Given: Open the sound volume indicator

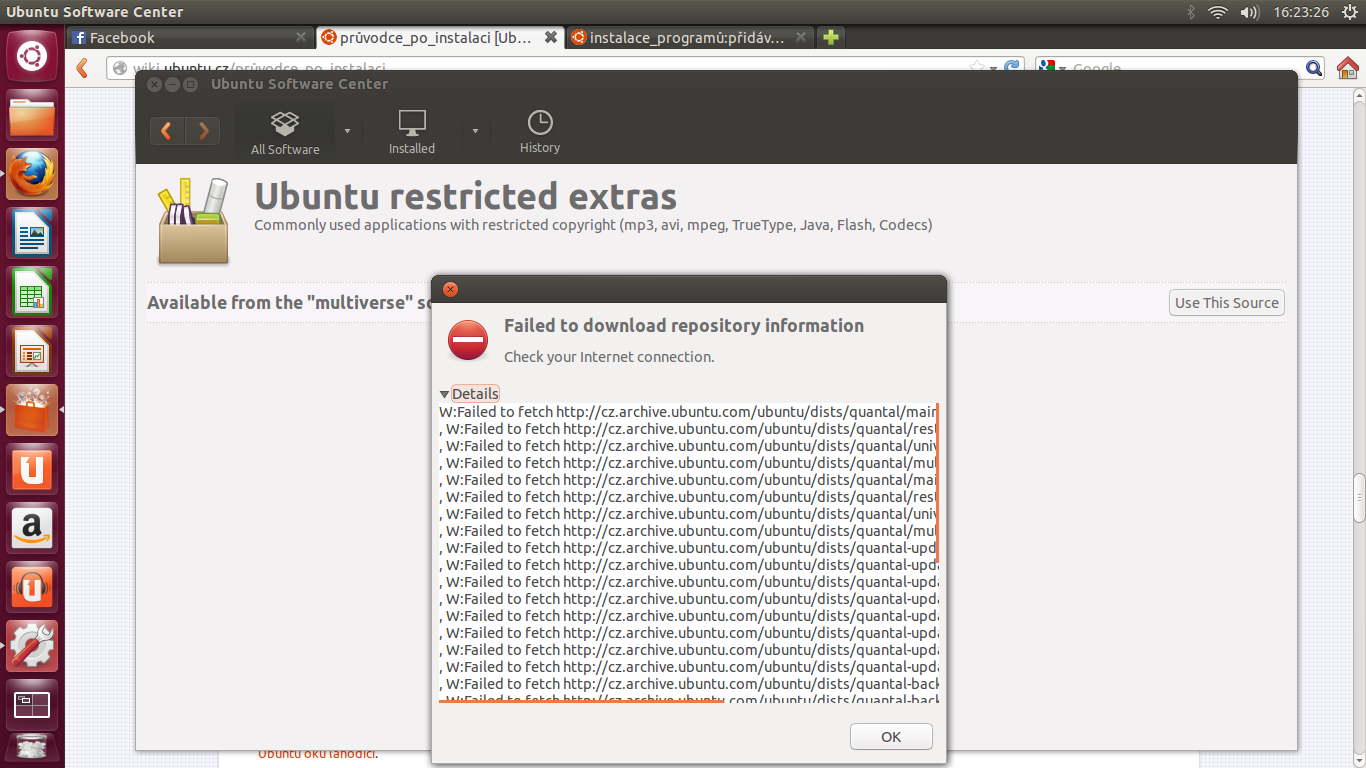Looking at the screenshot, I should (1249, 12).
